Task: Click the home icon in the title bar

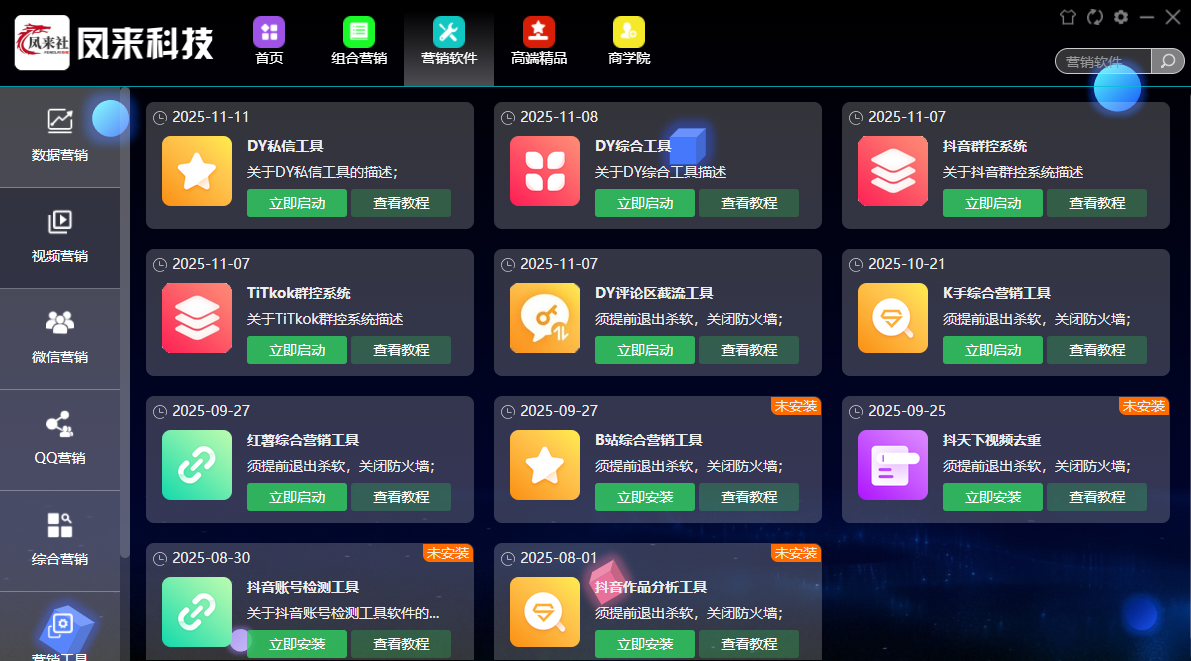Action: coord(1068,16)
